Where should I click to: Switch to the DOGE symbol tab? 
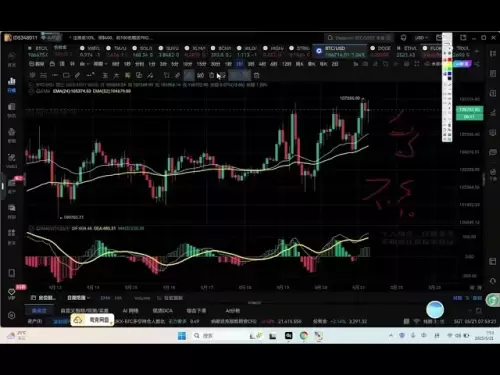[x=381, y=51]
